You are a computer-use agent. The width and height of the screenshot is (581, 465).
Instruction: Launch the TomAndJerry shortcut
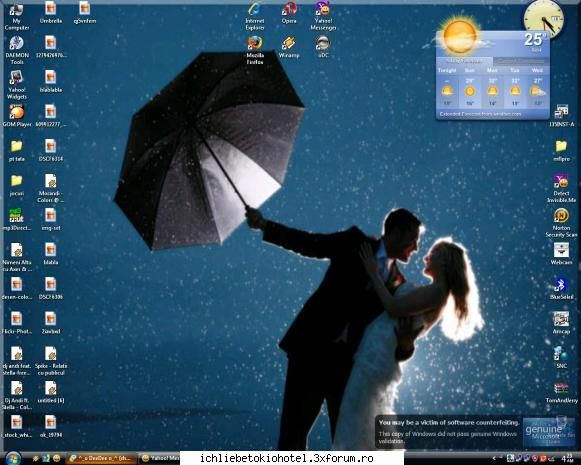pos(561,392)
